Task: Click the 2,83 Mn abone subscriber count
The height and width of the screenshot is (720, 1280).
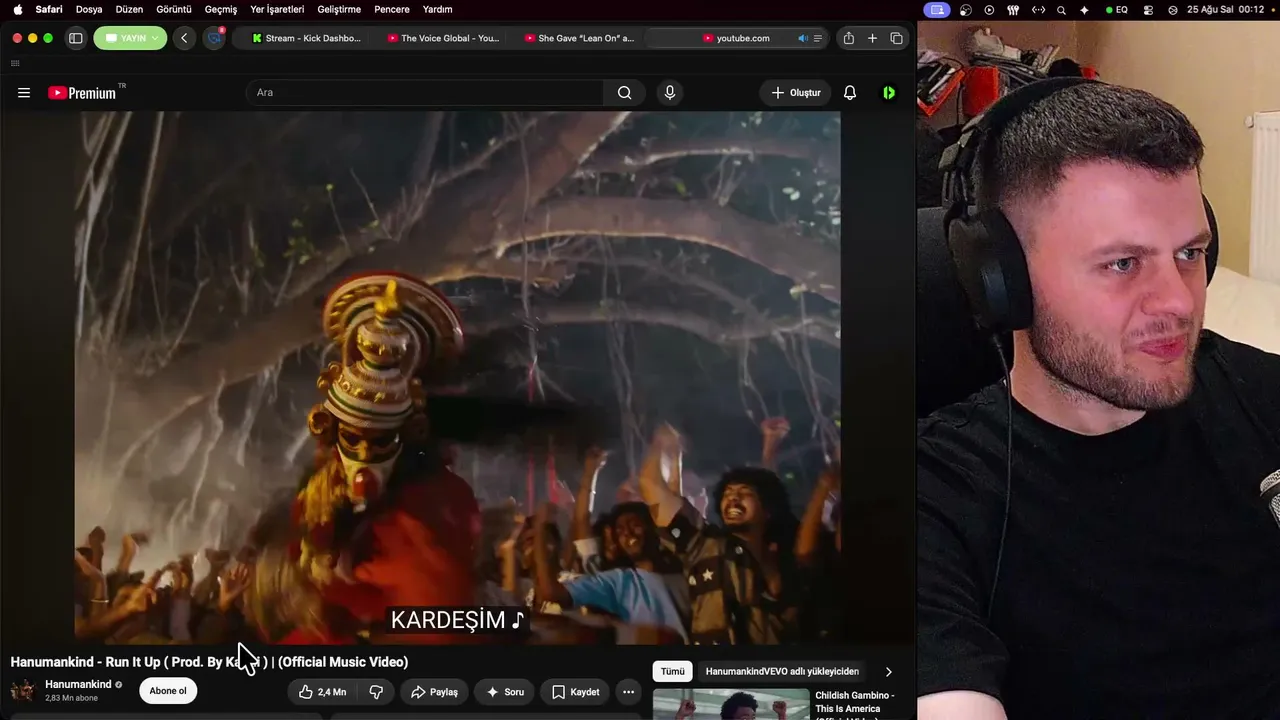Action: tap(71, 698)
